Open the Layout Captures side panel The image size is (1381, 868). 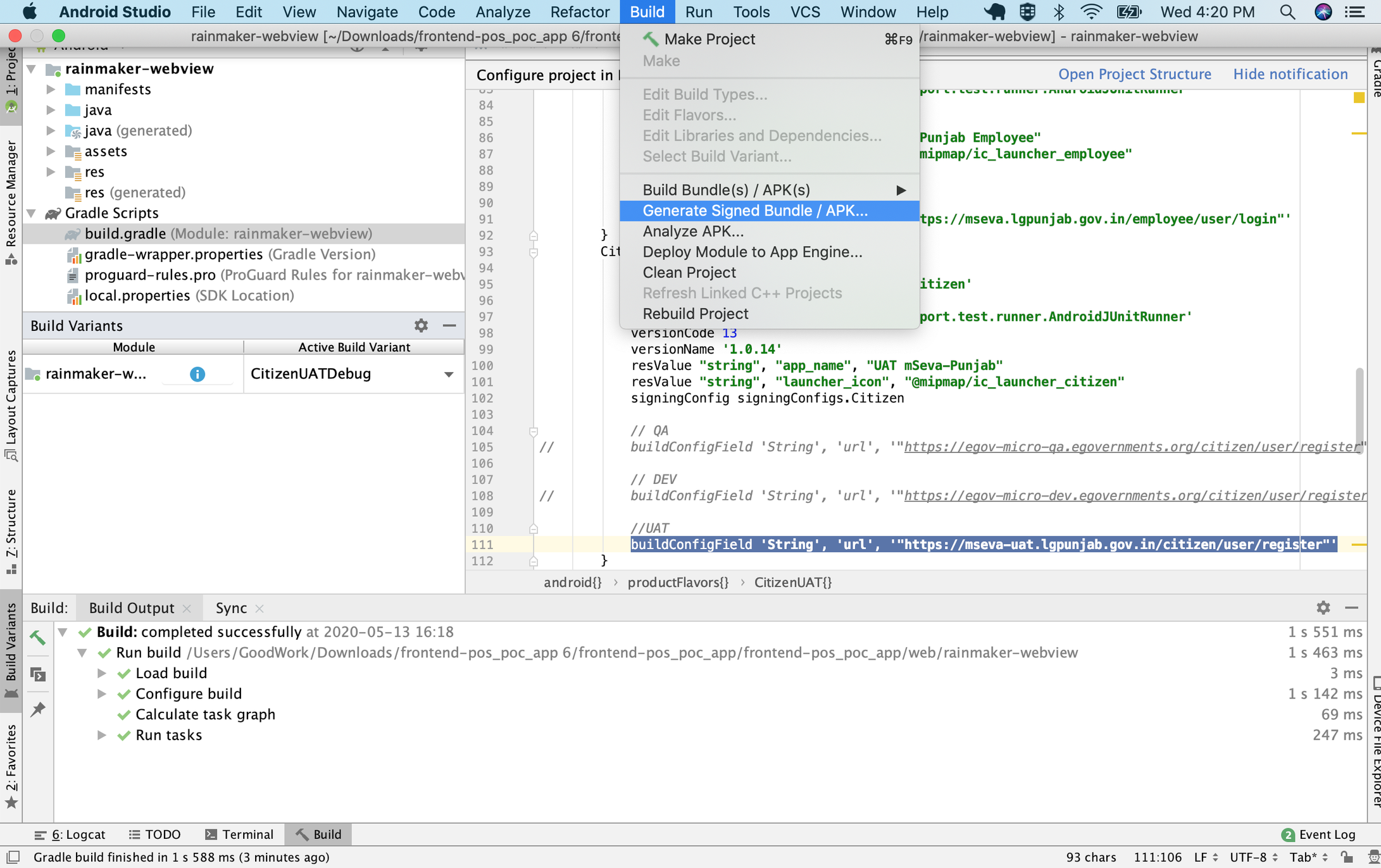click(x=11, y=406)
